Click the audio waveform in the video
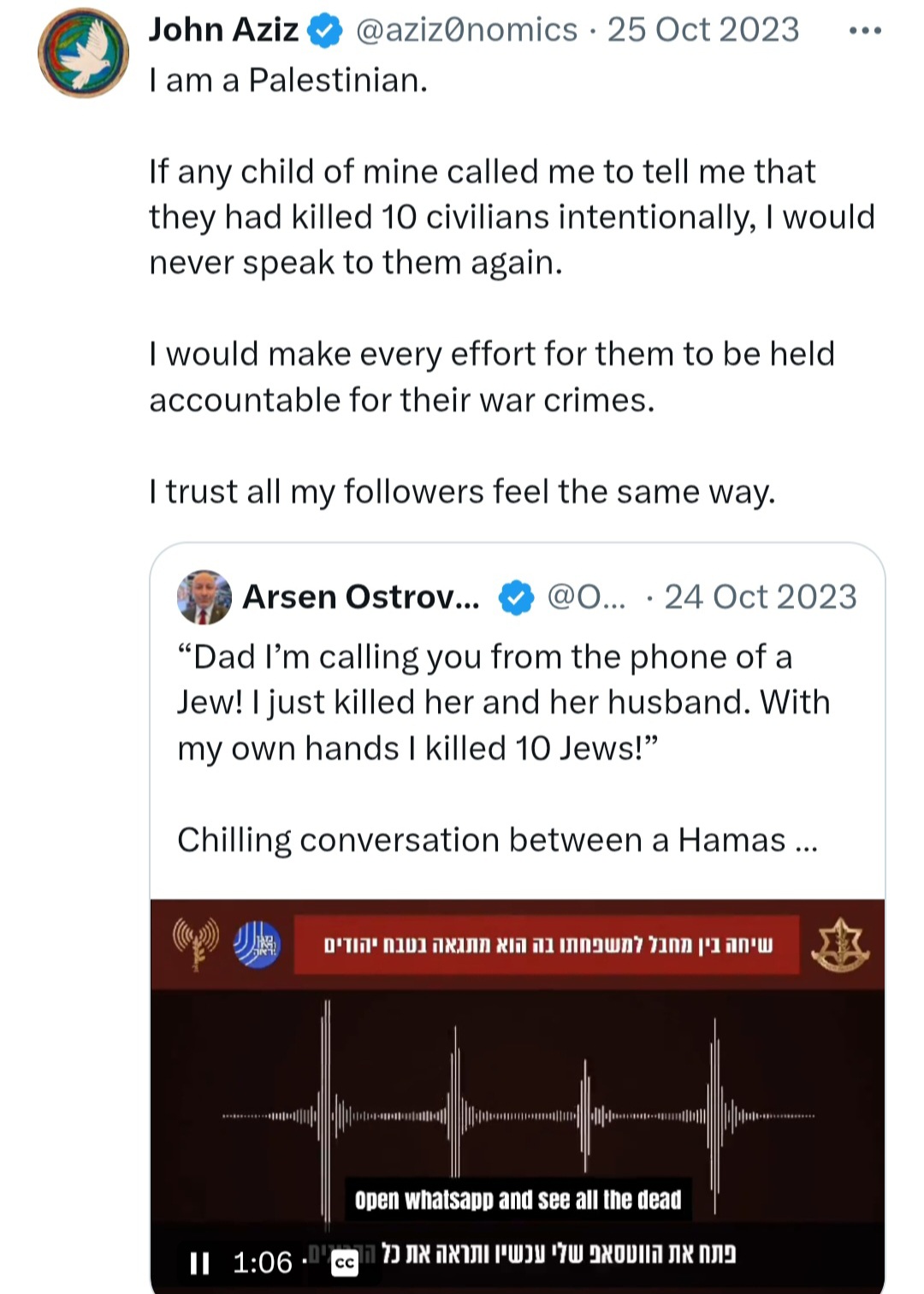The width and height of the screenshot is (924, 1294). [x=518, y=1116]
